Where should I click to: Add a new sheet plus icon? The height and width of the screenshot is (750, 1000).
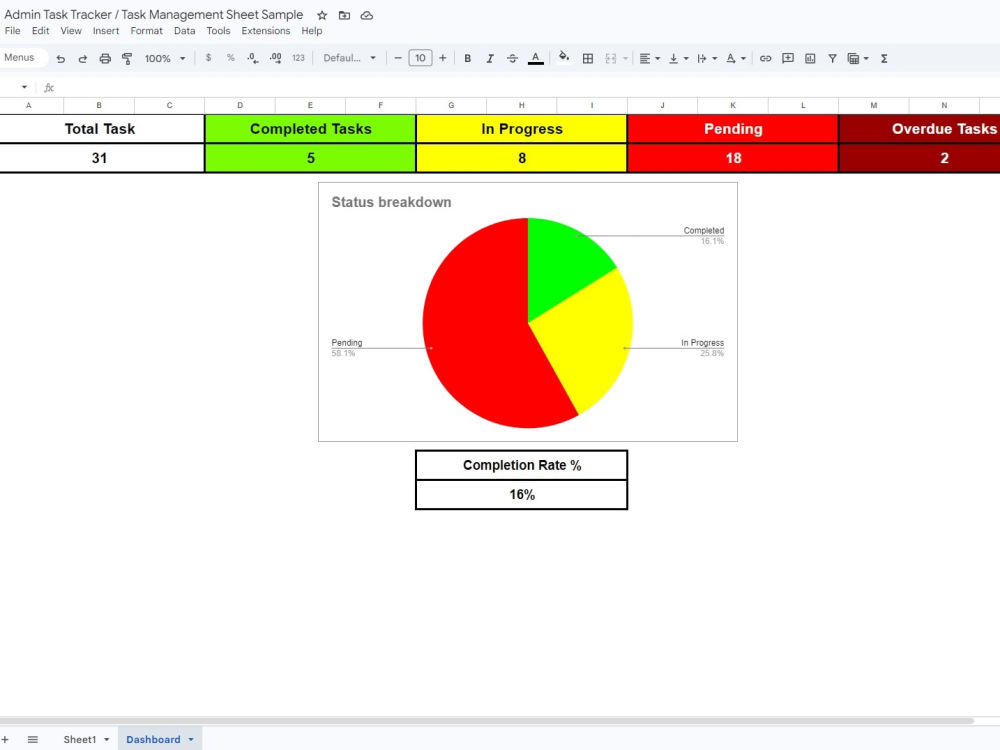(x=4, y=739)
